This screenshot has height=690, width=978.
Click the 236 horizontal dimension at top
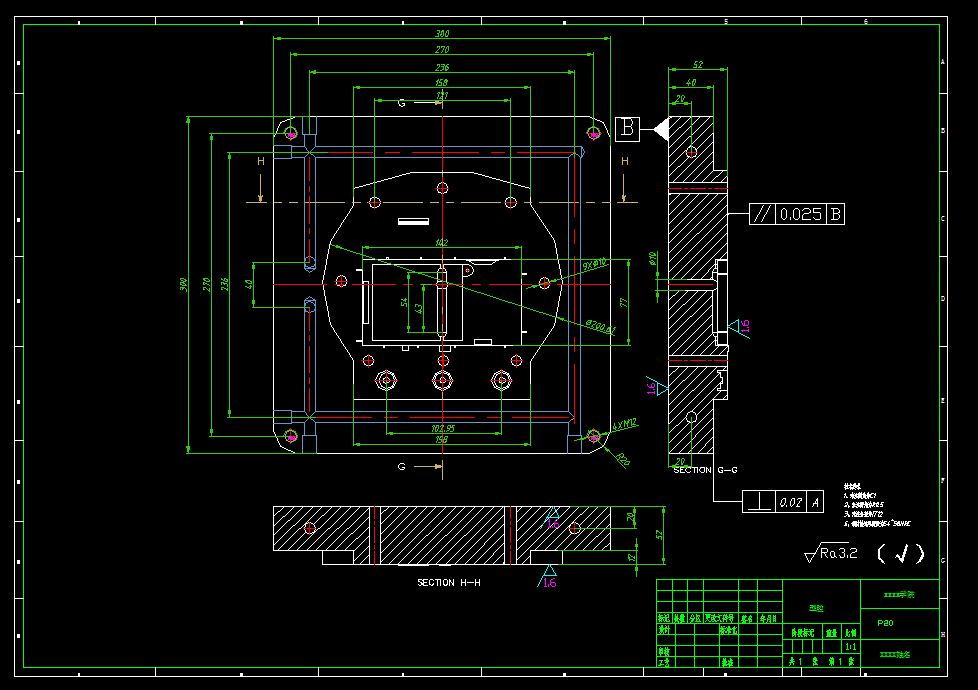(x=442, y=67)
